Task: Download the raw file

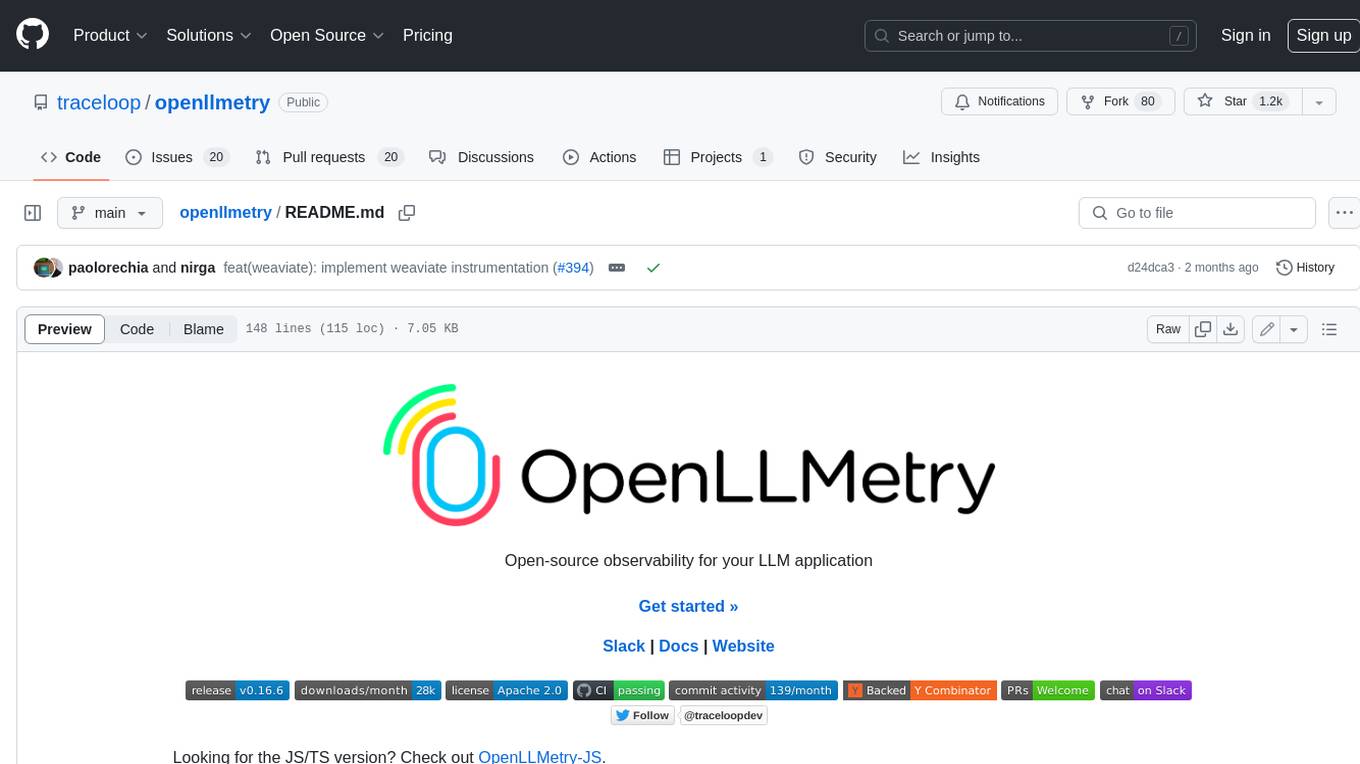Action: tap(1231, 329)
